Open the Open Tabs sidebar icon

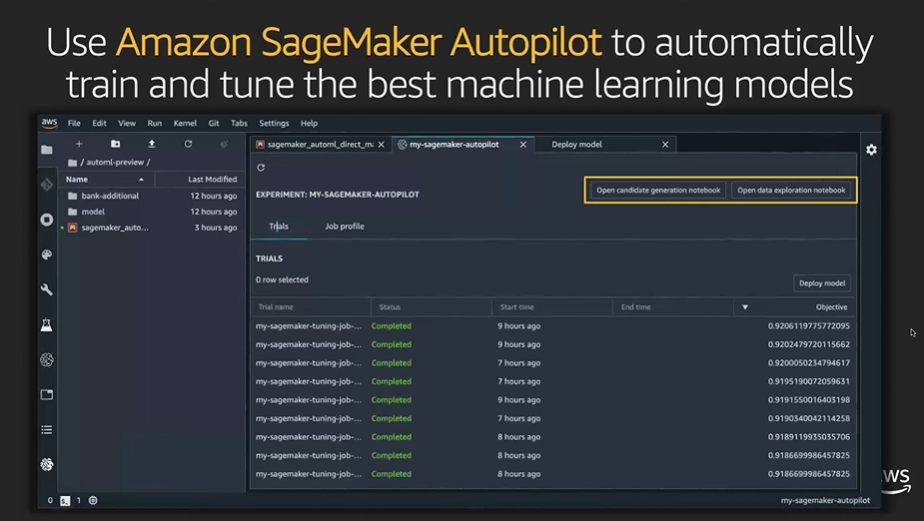pyautogui.click(x=47, y=394)
